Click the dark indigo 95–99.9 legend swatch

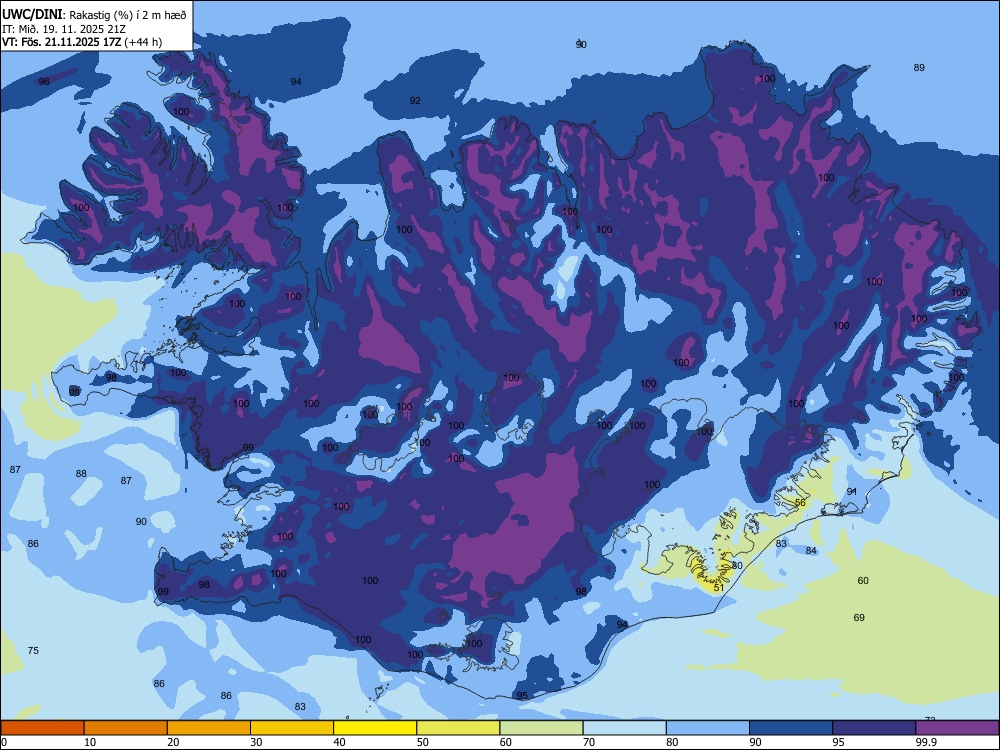[x=874, y=728]
